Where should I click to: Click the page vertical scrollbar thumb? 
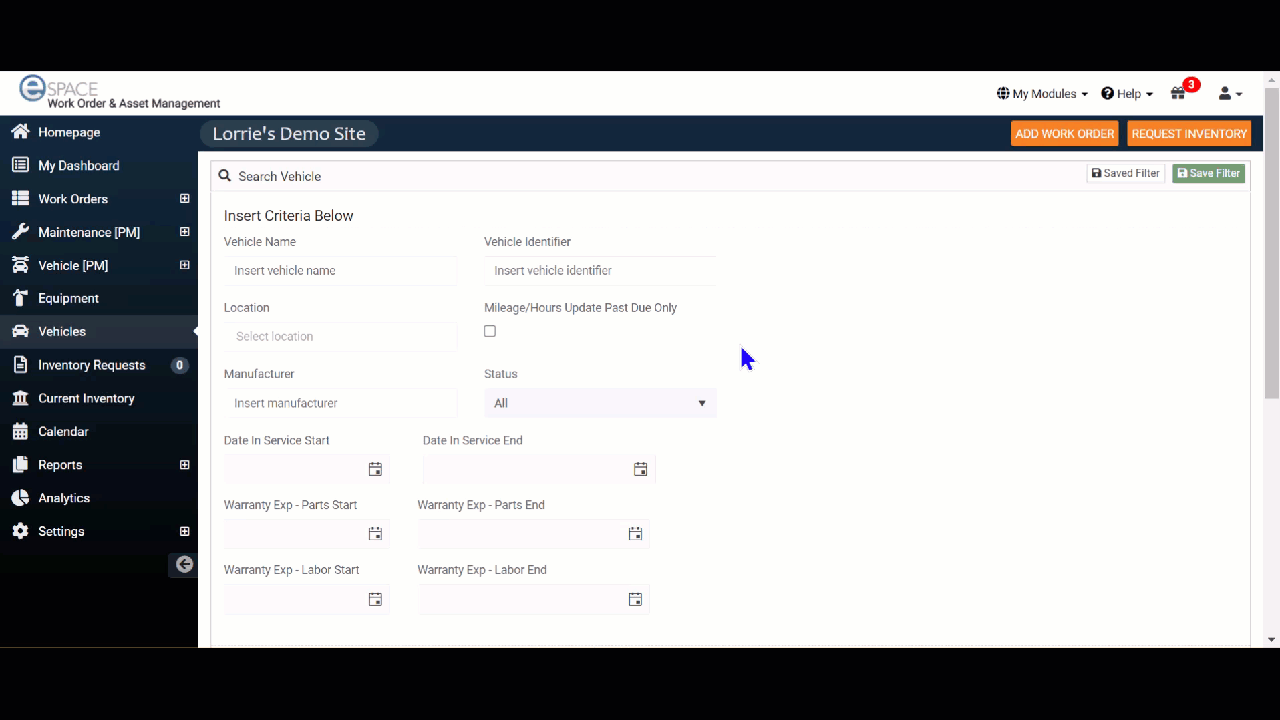(x=1271, y=243)
